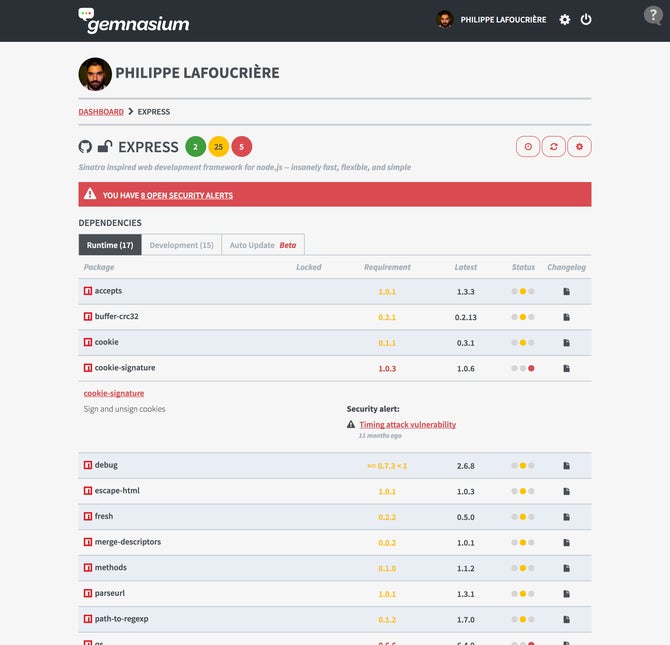Go to Dashboard breadcrumb link
This screenshot has height=645, width=670.
101,112
